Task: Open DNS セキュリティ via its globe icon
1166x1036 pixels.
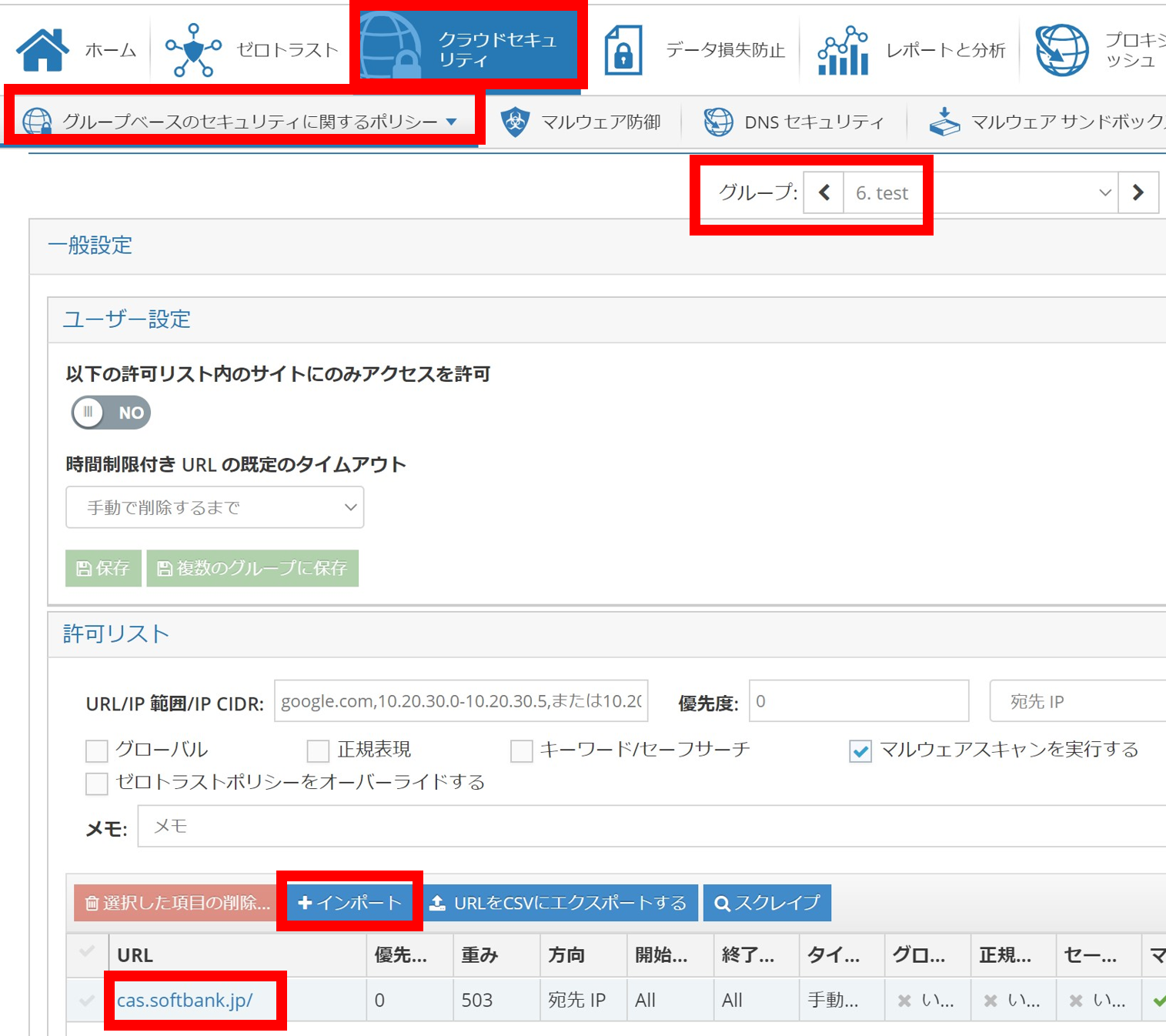Action: 718,120
